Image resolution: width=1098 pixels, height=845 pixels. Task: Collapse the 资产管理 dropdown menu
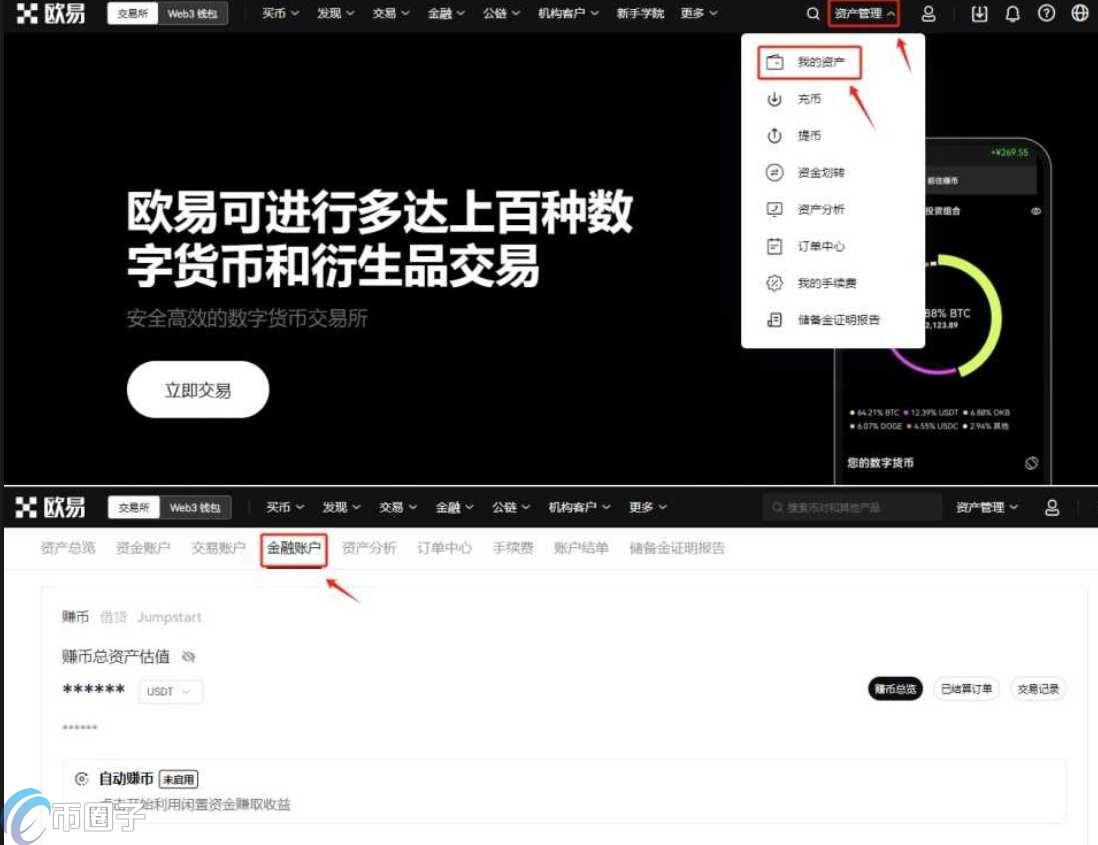(862, 15)
